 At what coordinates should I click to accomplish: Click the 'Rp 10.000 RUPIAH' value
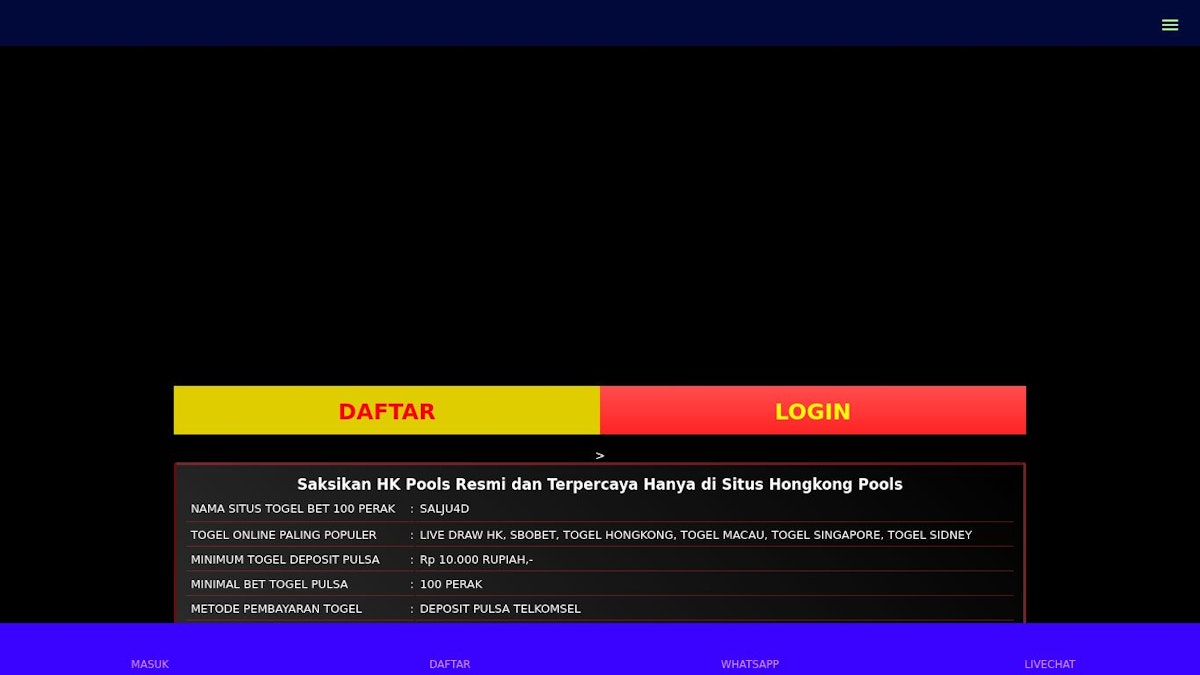476,560
